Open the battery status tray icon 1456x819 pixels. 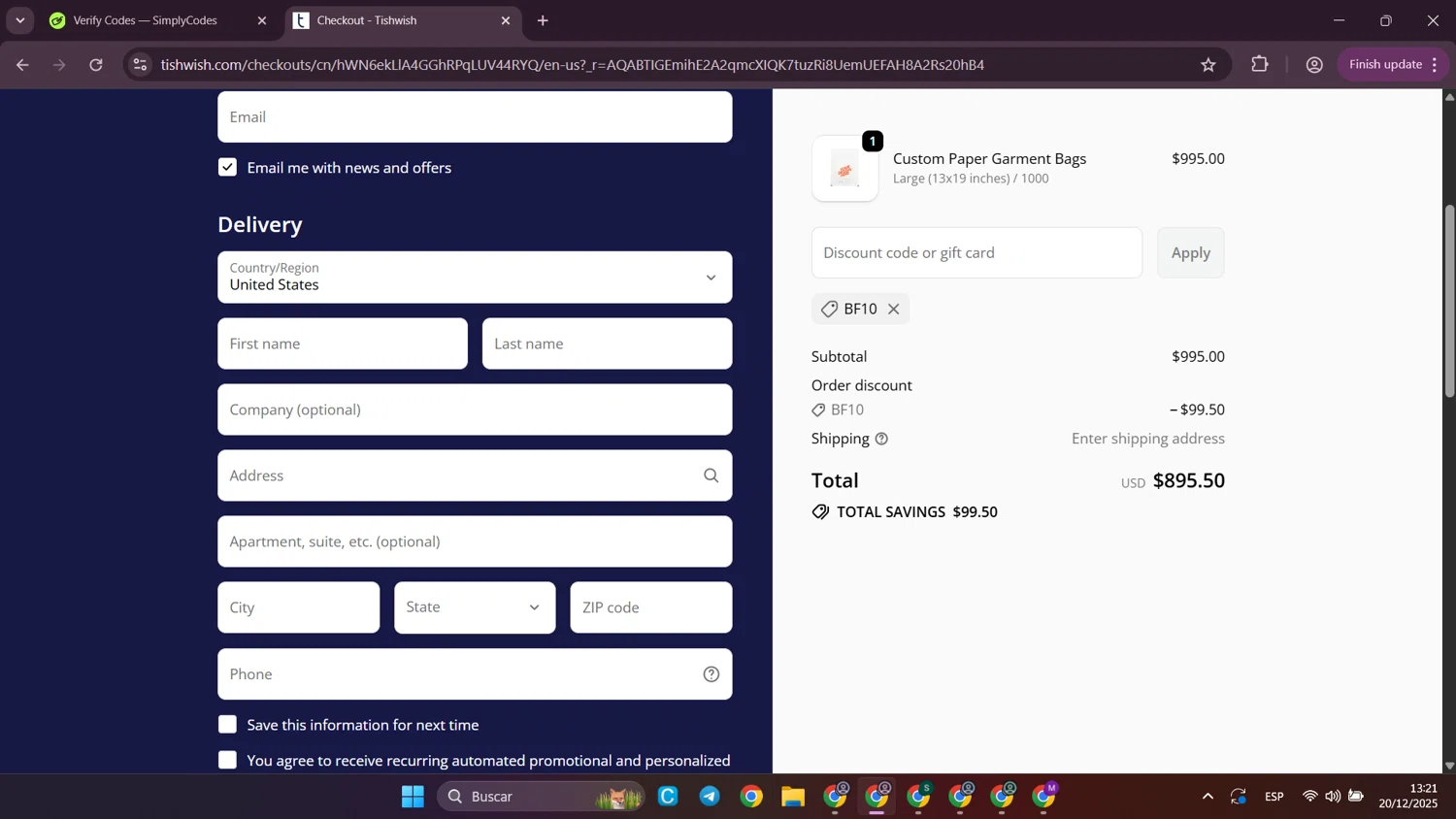click(x=1356, y=797)
